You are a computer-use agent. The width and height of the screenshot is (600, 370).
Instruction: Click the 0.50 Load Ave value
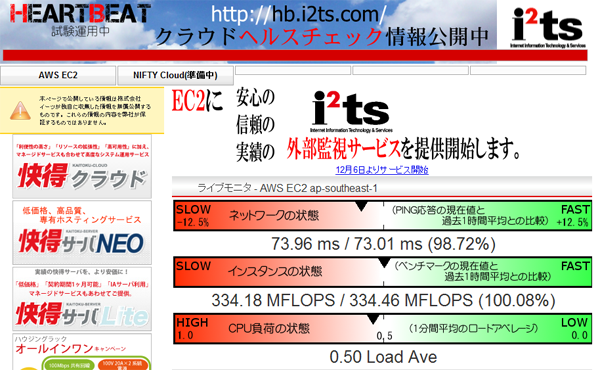coord(383,357)
